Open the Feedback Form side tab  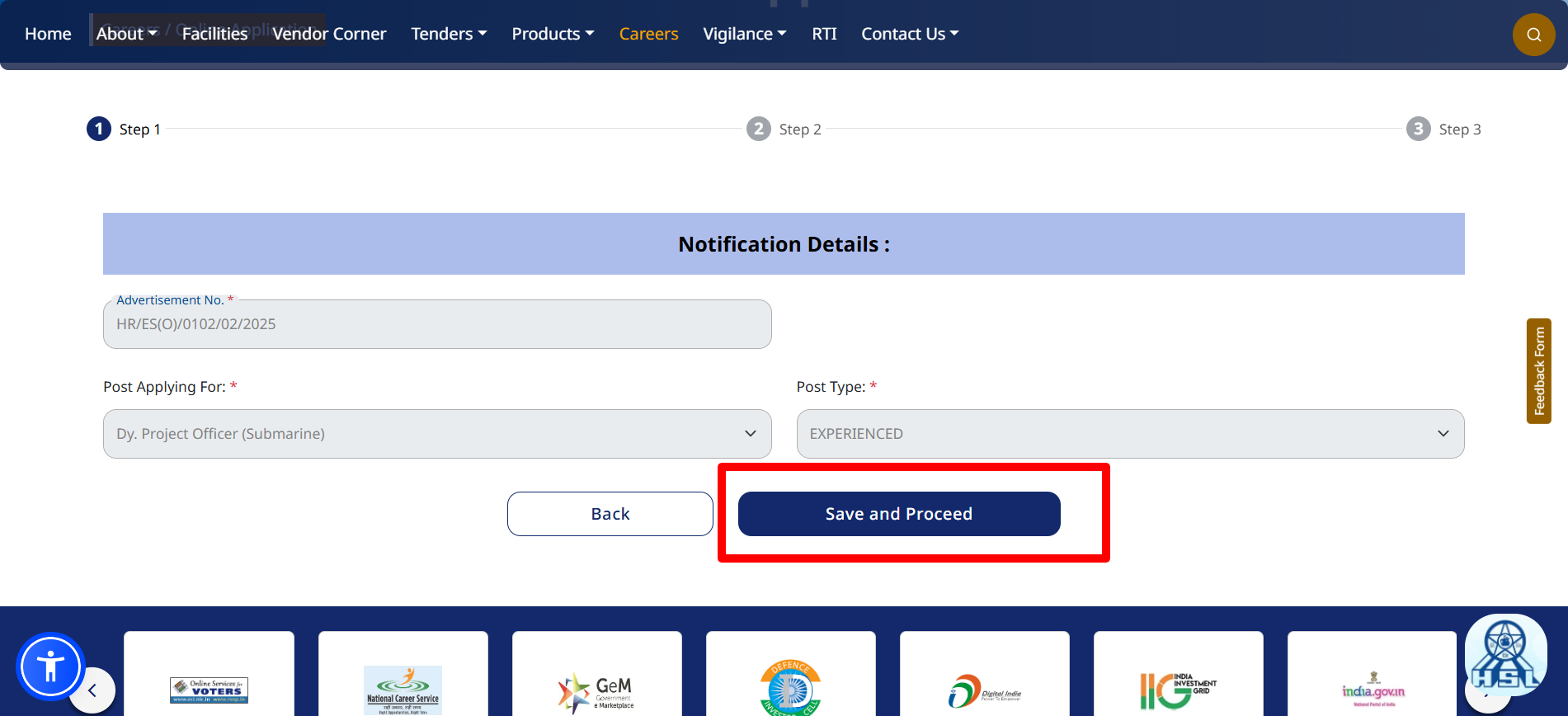pos(1539,371)
